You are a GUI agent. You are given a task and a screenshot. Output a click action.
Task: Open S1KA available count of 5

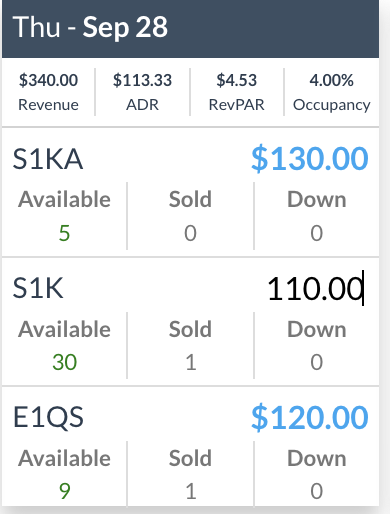64,233
